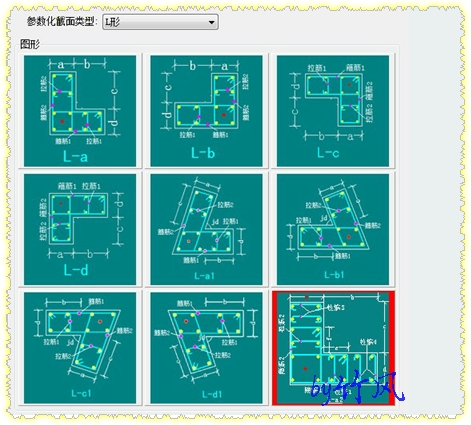Click the cyan L-a caption text
Image resolution: width=471 pixels, height=425 pixels.
[75, 156]
